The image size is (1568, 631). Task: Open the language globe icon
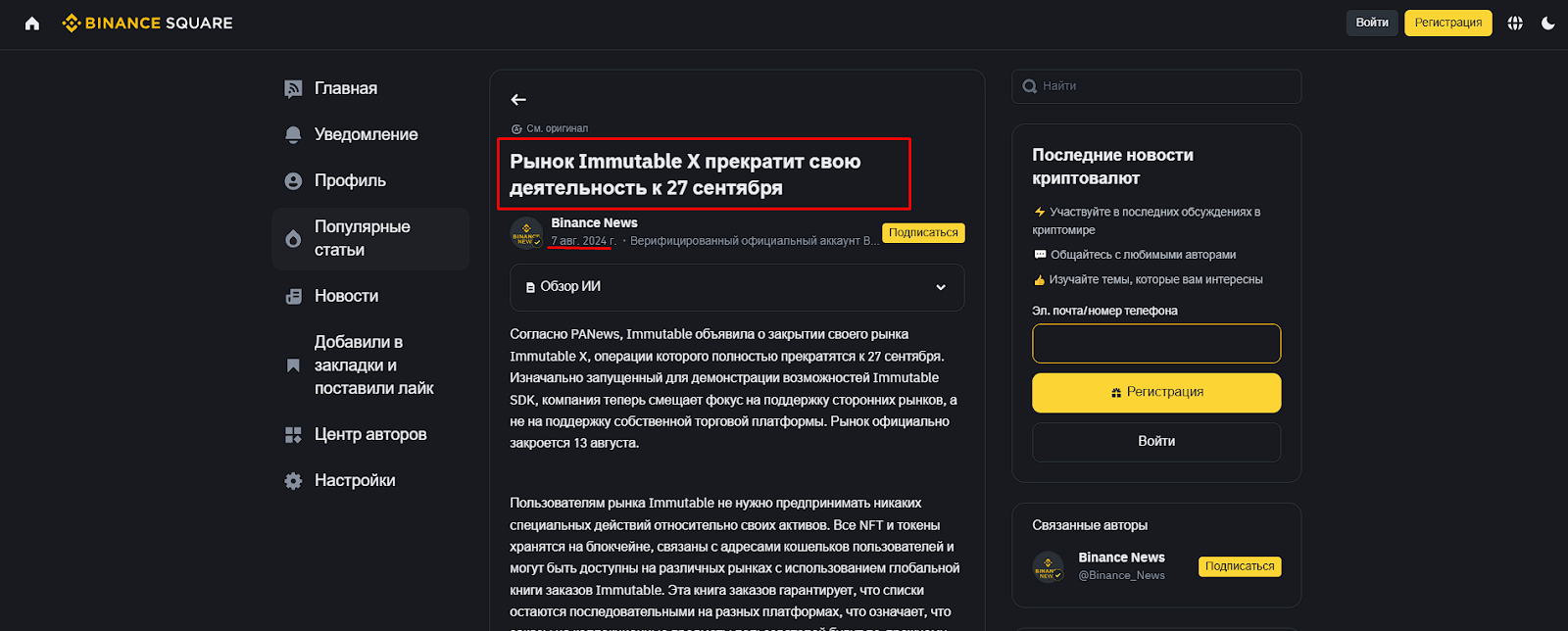tap(1515, 23)
